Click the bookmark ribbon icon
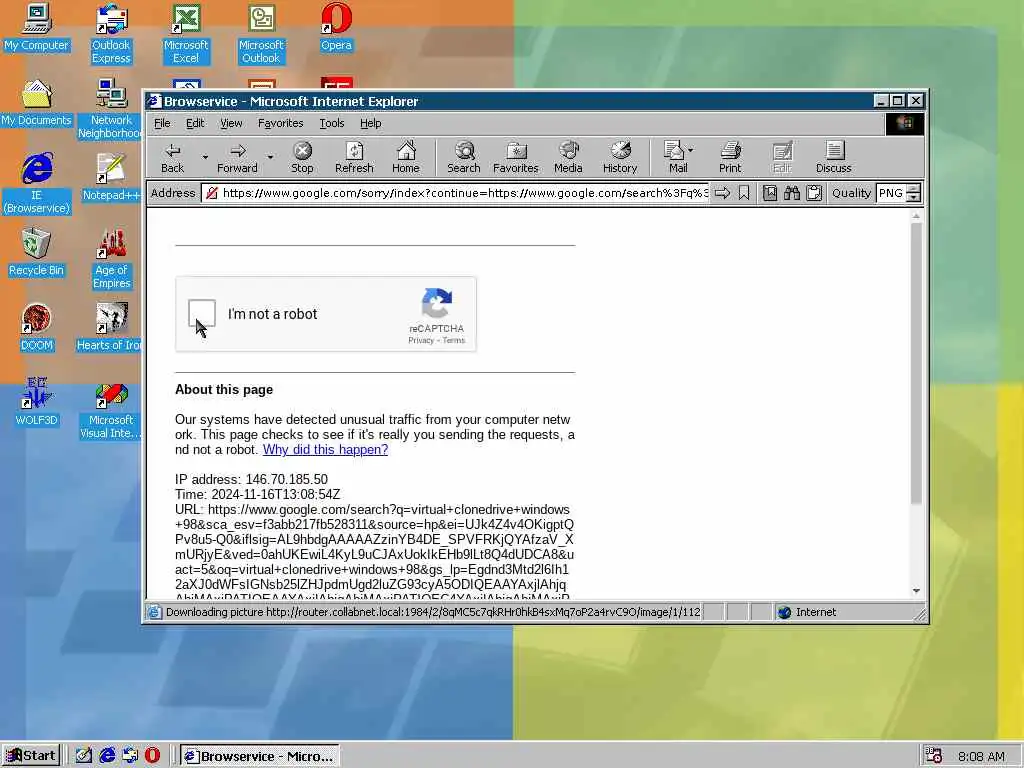 (744, 193)
